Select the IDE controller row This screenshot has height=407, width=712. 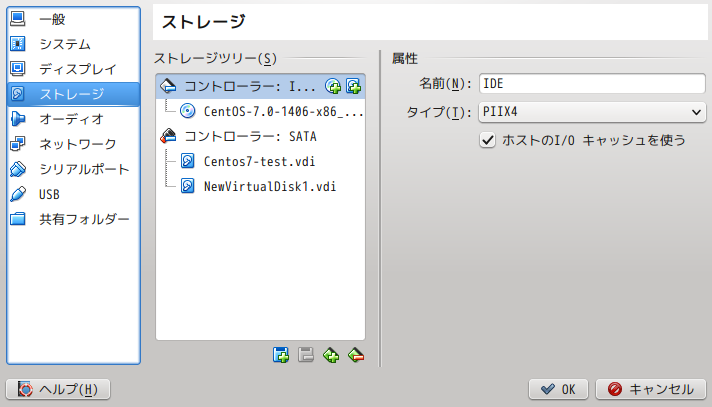[260, 86]
